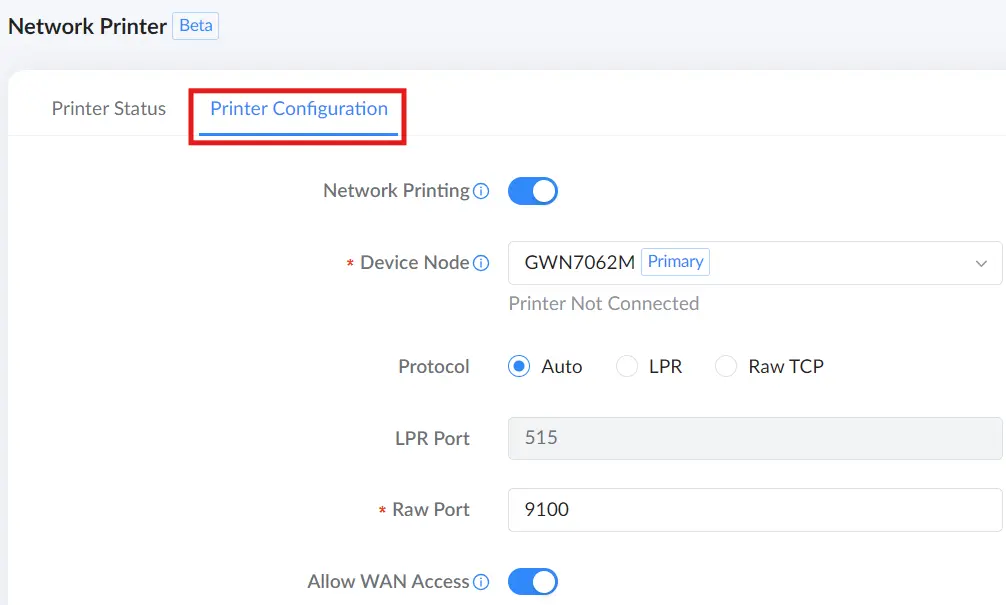The height and width of the screenshot is (605, 1006).
Task: Click the Network Printer page heading
Action: point(87,26)
